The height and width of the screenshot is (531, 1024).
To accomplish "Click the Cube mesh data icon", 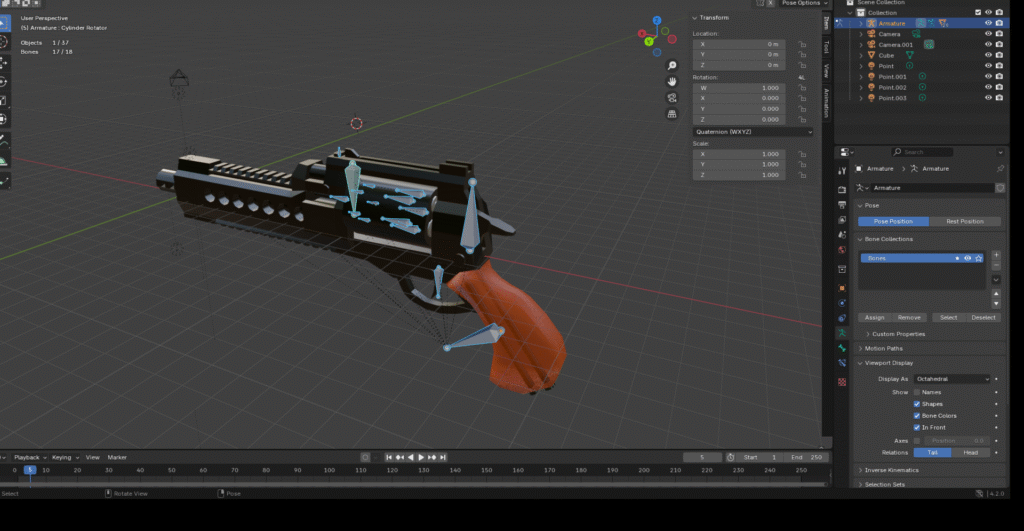I will point(911,55).
